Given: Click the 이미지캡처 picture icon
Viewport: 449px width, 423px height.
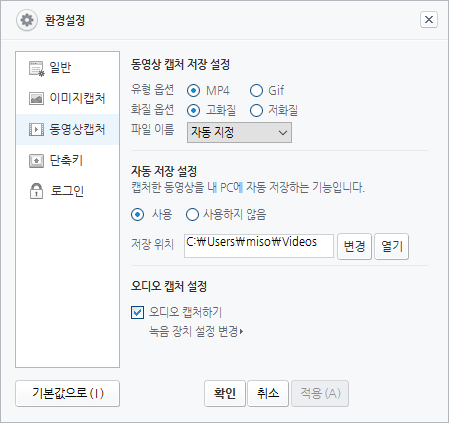Looking at the screenshot, I should (x=36, y=99).
